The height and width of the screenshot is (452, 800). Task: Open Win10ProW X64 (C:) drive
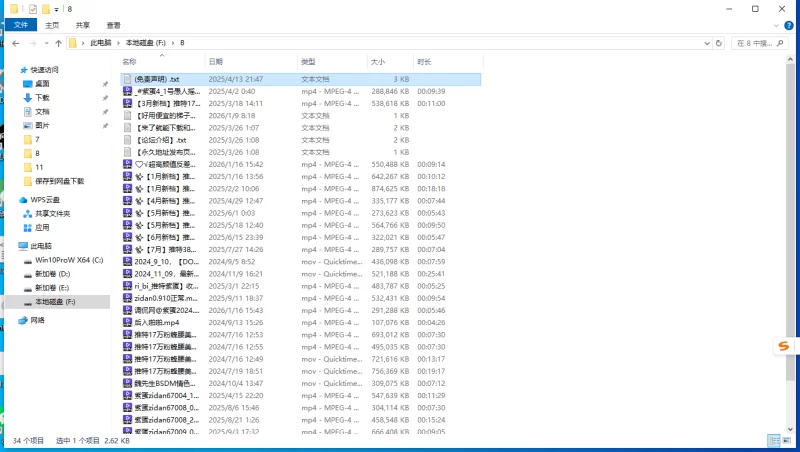click(x=69, y=260)
